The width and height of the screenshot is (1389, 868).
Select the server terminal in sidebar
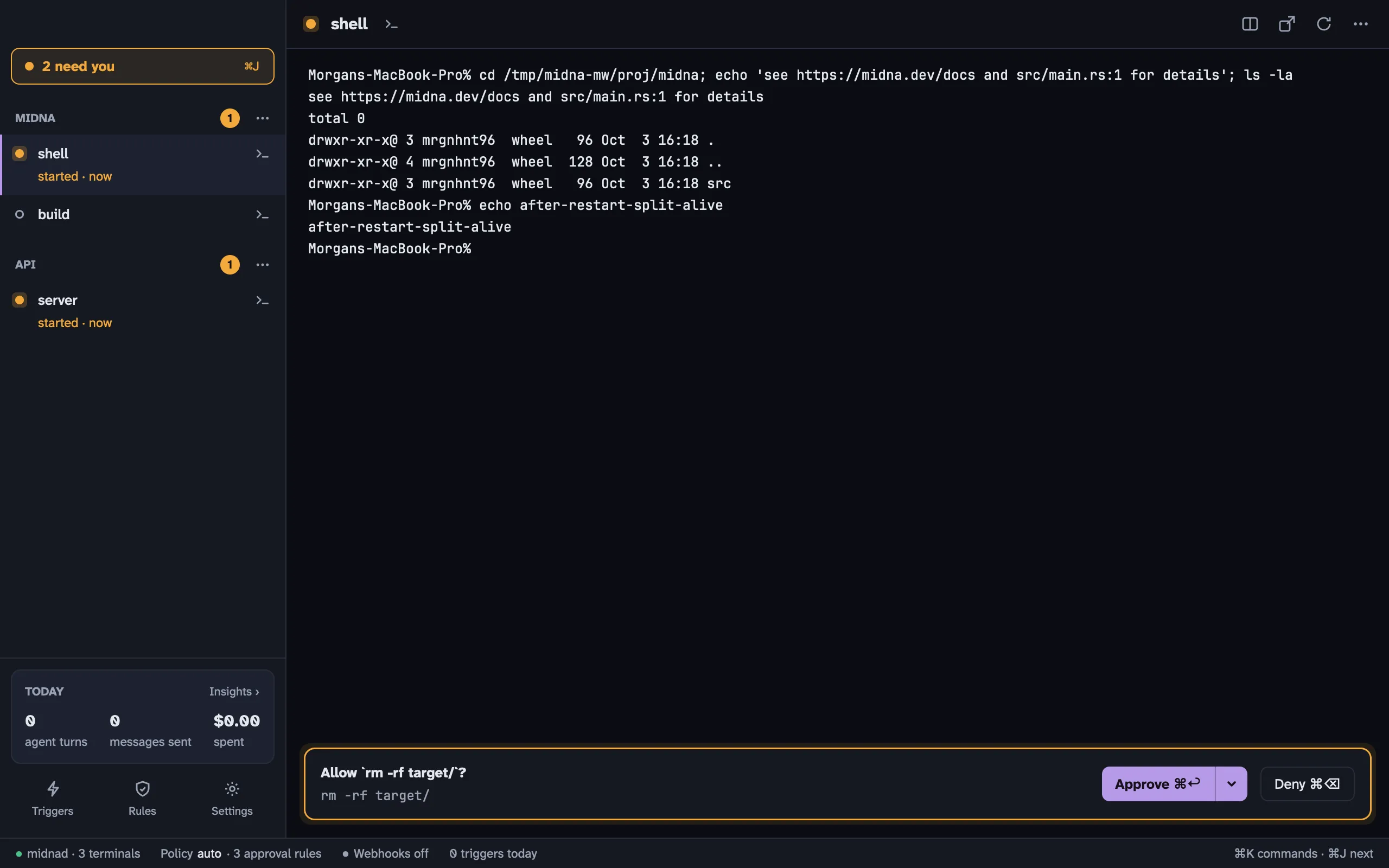coord(143,310)
